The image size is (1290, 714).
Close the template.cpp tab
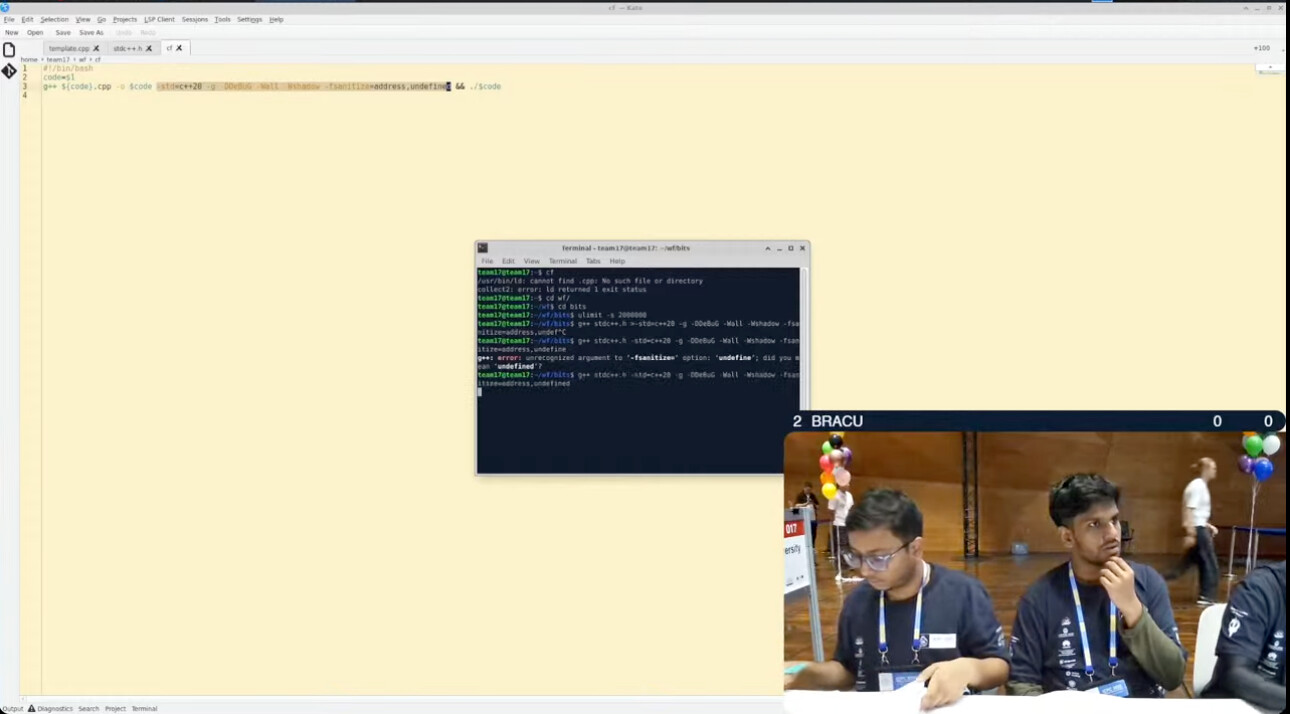click(x=97, y=48)
